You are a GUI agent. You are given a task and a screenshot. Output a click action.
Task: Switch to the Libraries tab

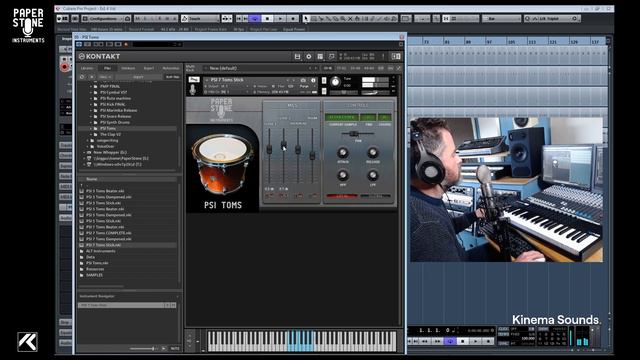pos(87,68)
